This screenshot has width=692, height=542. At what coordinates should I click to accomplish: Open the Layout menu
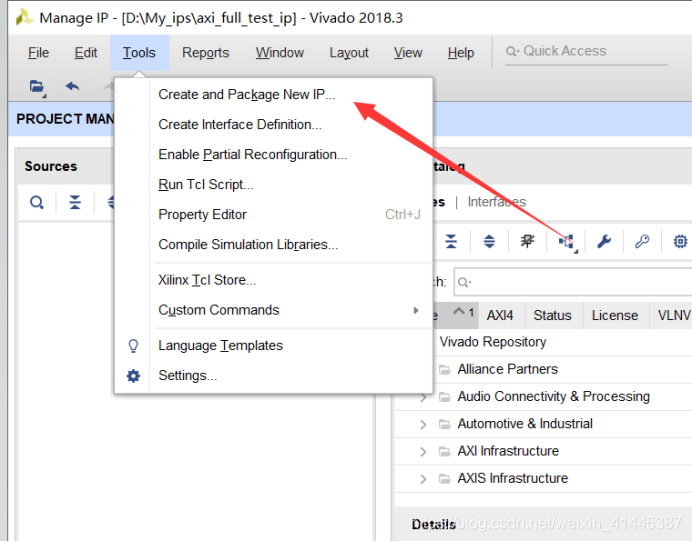click(x=349, y=53)
